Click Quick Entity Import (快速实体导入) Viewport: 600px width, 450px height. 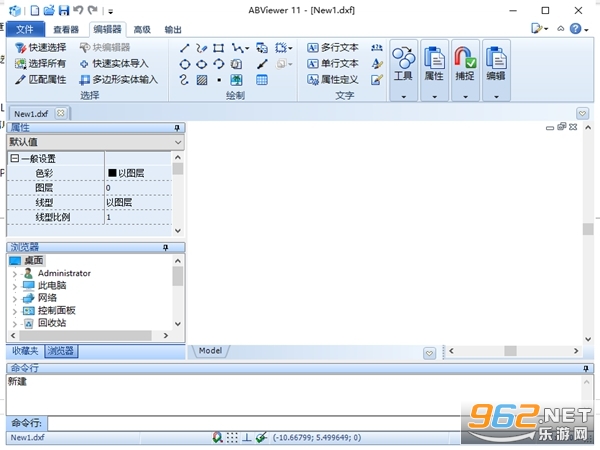coord(114,64)
